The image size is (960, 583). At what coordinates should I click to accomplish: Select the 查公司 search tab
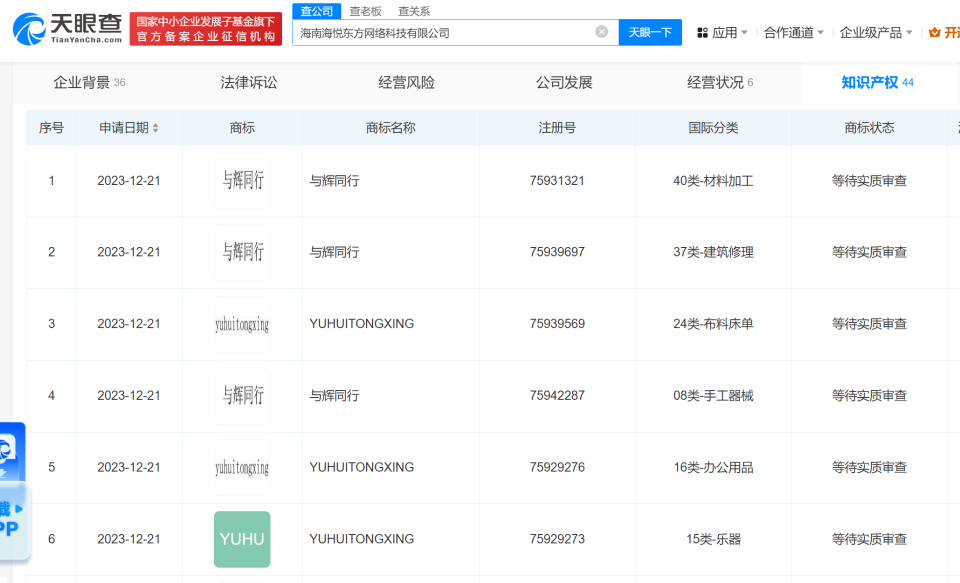(x=317, y=11)
